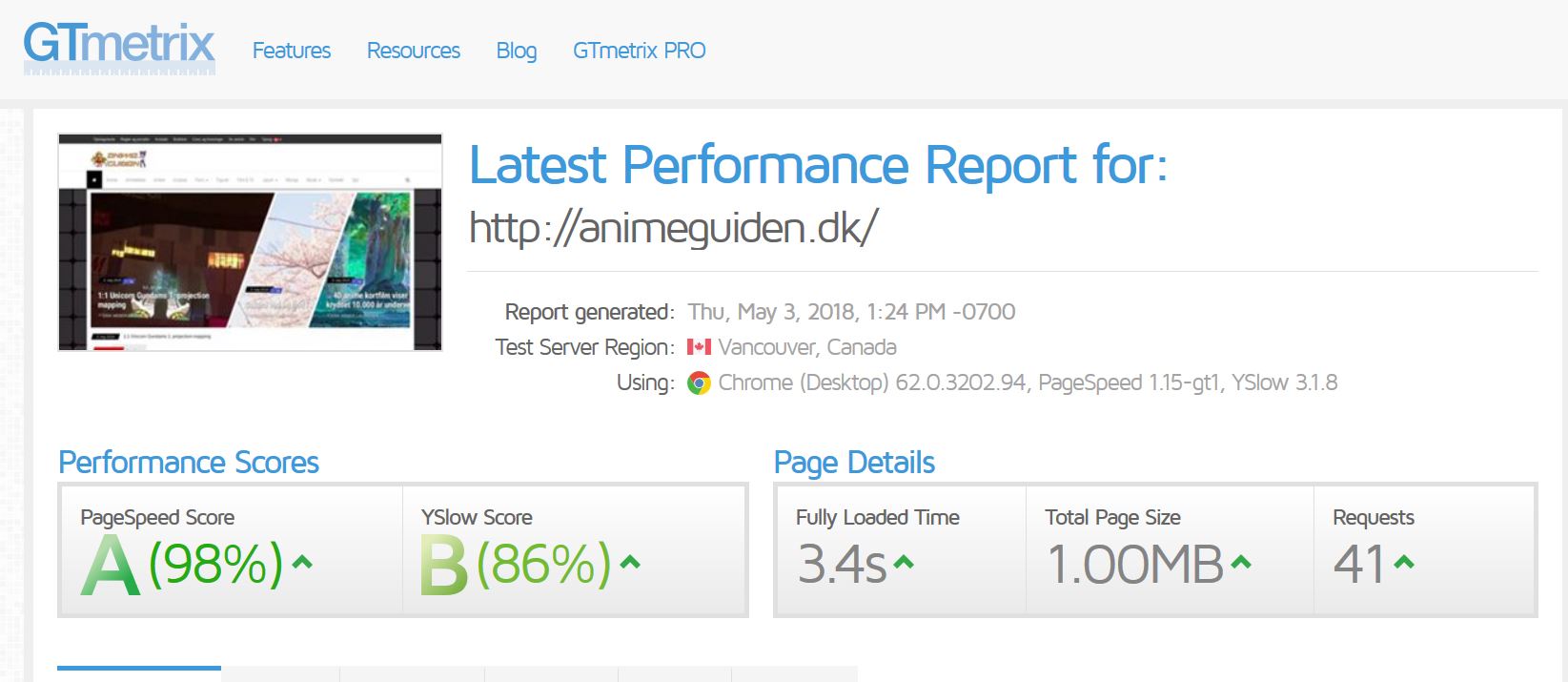Click the Chrome browser icon

pyautogui.click(x=699, y=383)
